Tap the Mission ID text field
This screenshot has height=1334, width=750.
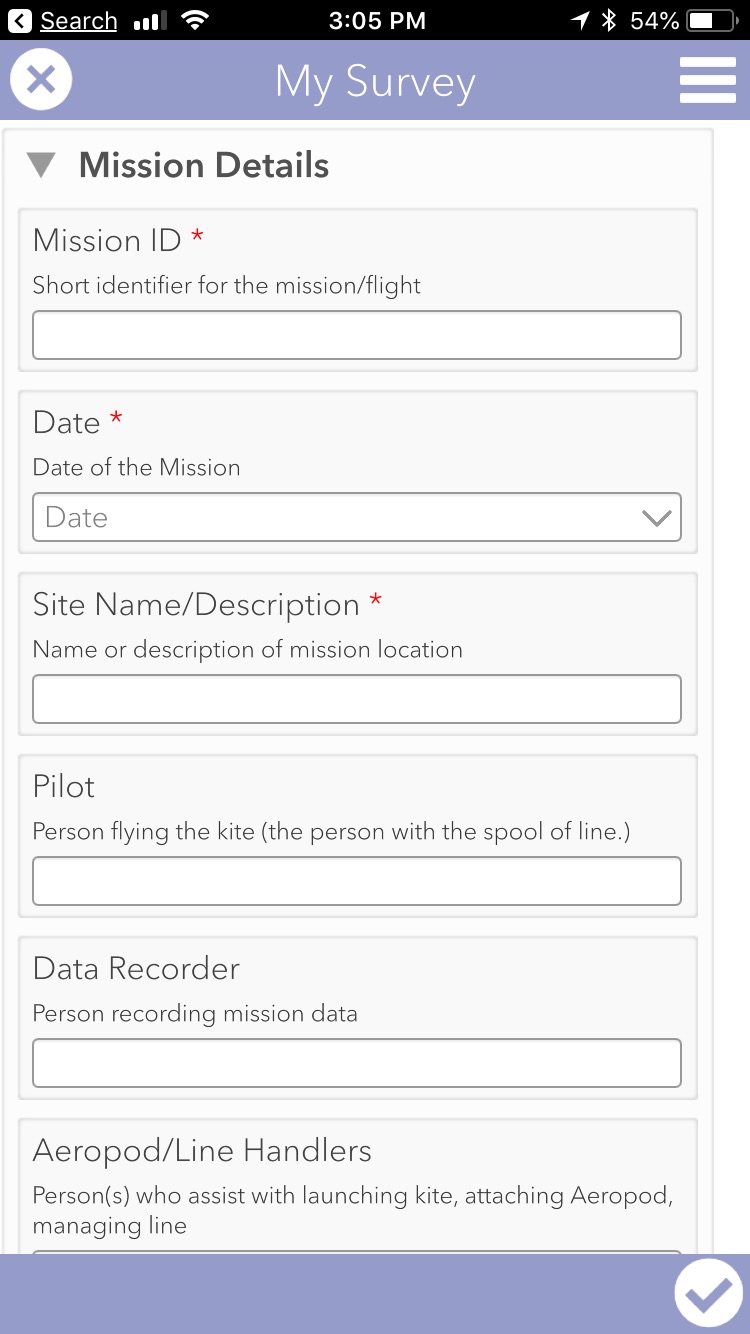357,335
